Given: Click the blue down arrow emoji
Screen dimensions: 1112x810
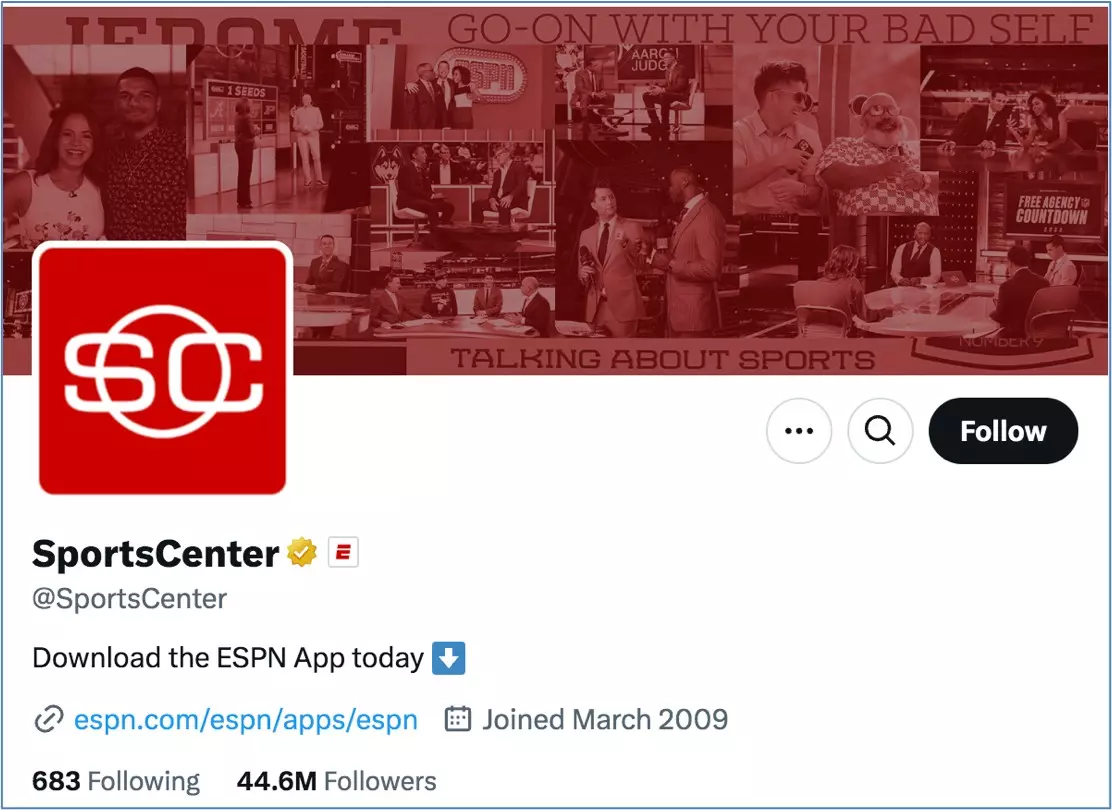Looking at the screenshot, I should click(449, 658).
